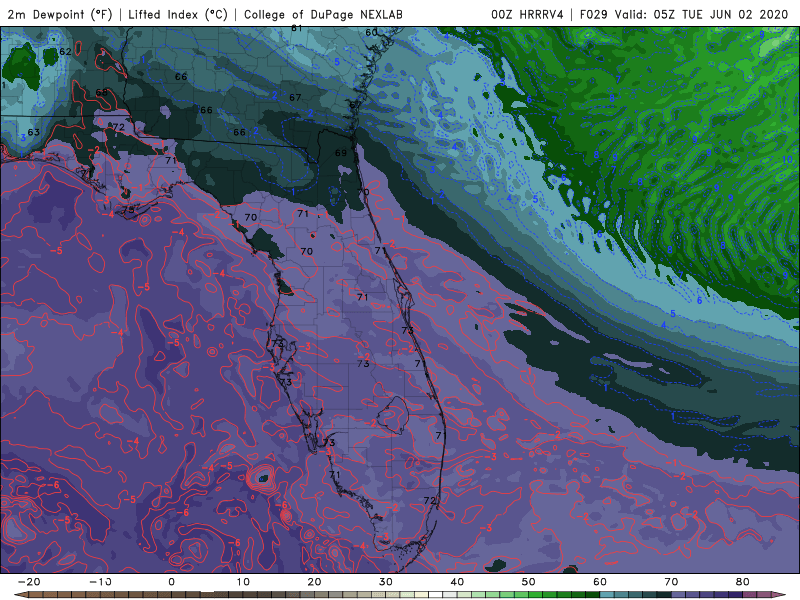800x600 pixels.
Task: Click the 62 dewpoint value on the map
Action: click(x=65, y=52)
